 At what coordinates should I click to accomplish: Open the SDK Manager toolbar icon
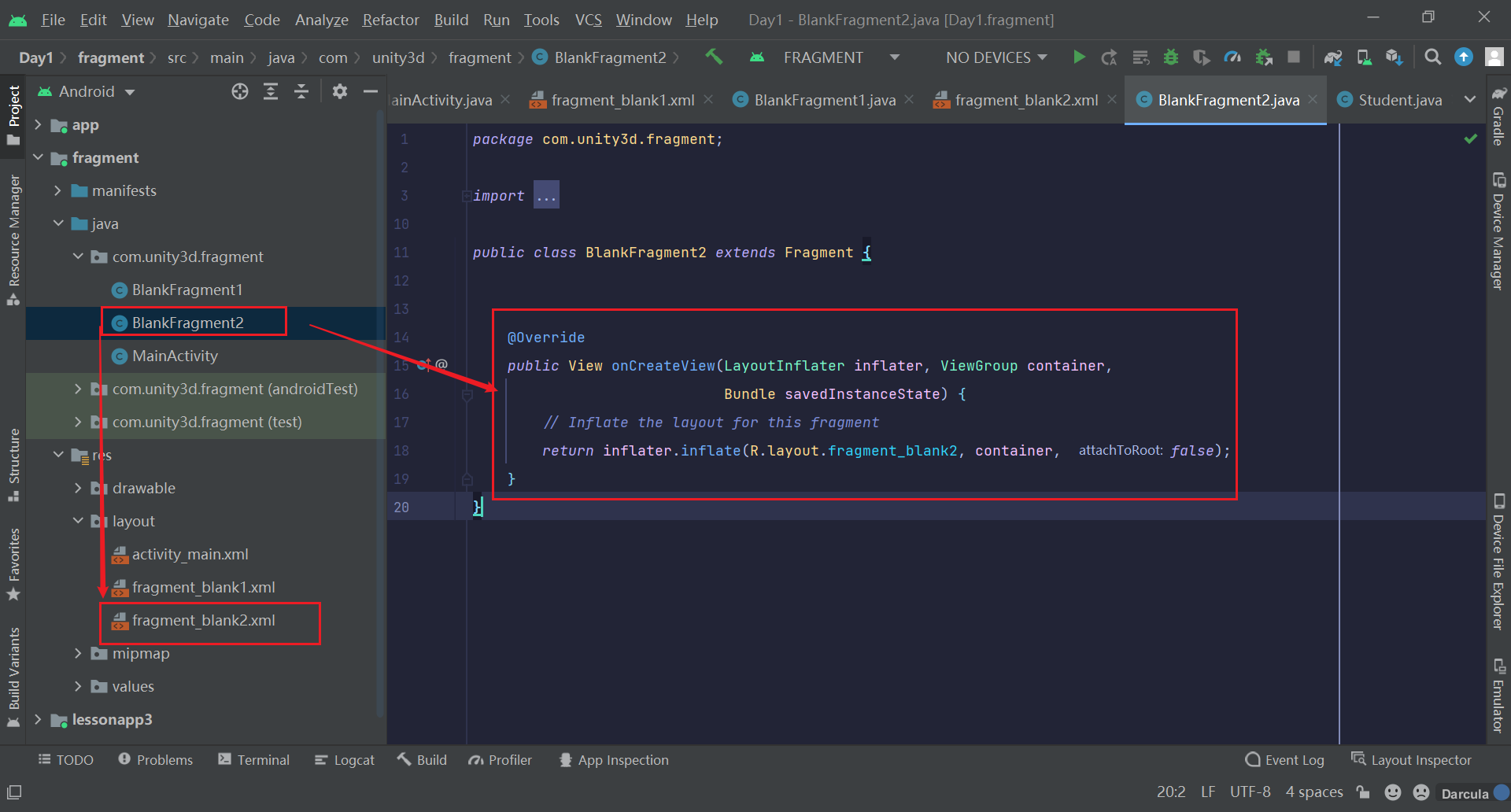coord(1395,57)
